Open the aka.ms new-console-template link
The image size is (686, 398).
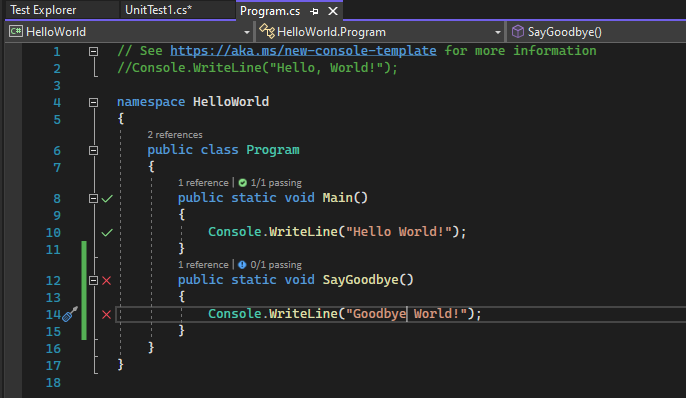click(x=303, y=51)
